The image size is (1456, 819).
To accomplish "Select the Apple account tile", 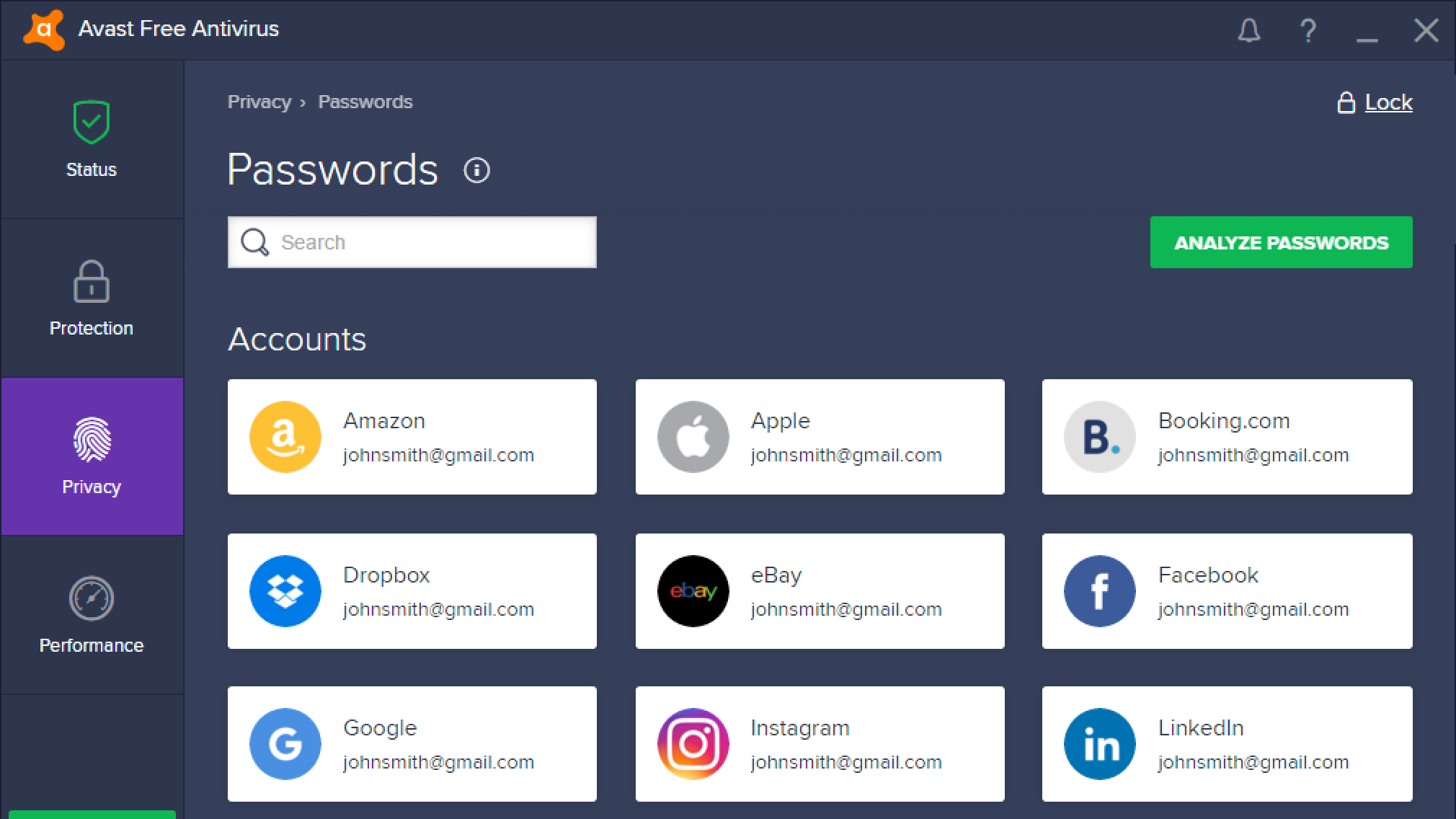I will 819,436.
